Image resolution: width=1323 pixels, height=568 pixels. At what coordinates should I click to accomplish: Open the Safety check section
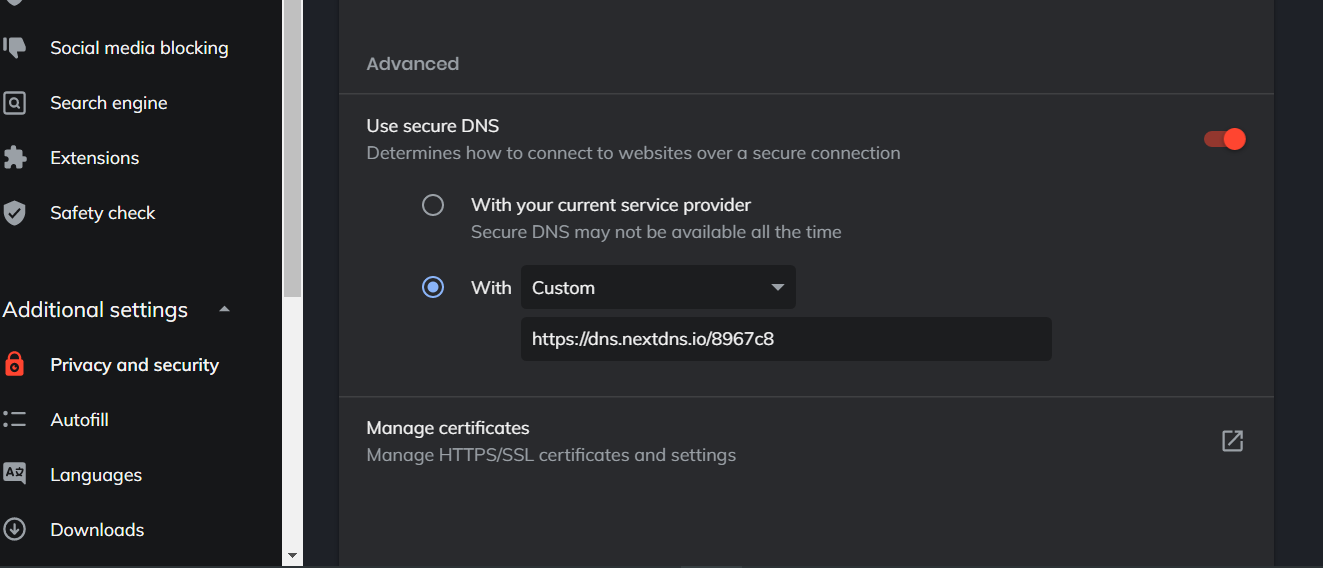tap(103, 213)
